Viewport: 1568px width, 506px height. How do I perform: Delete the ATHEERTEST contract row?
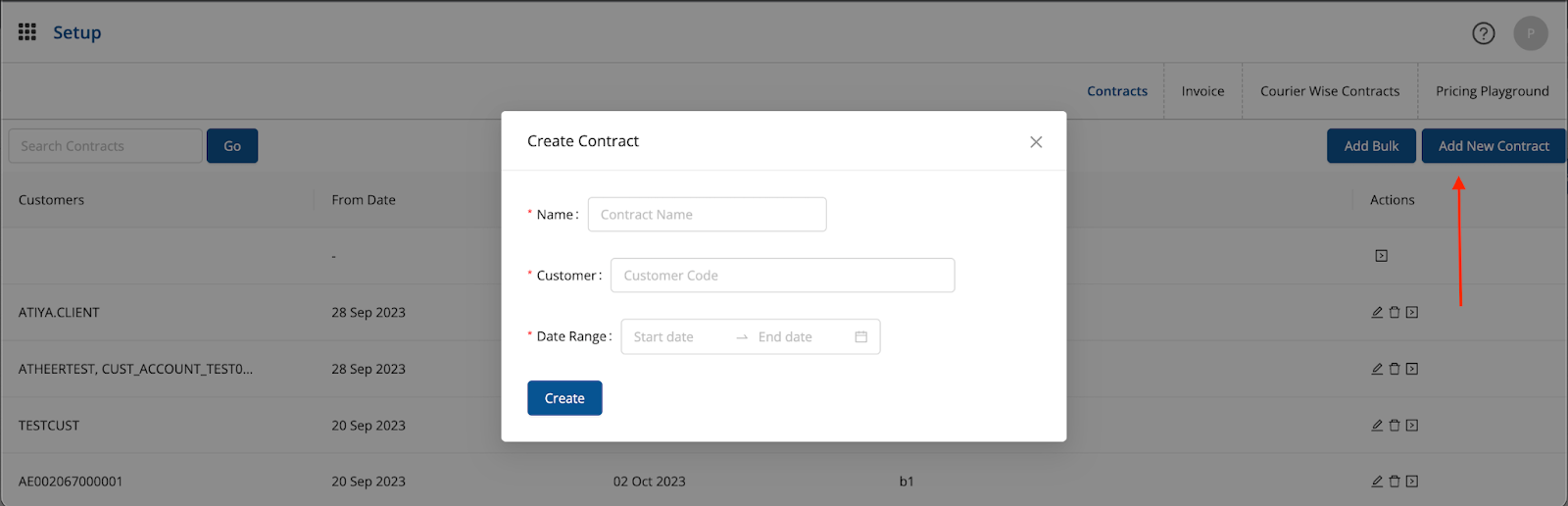tap(1395, 370)
